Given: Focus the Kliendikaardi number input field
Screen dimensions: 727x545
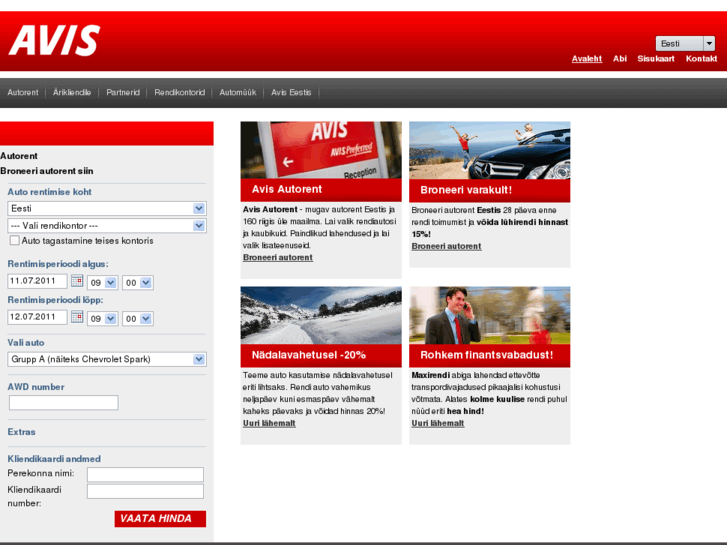Looking at the screenshot, I should tap(145, 492).
